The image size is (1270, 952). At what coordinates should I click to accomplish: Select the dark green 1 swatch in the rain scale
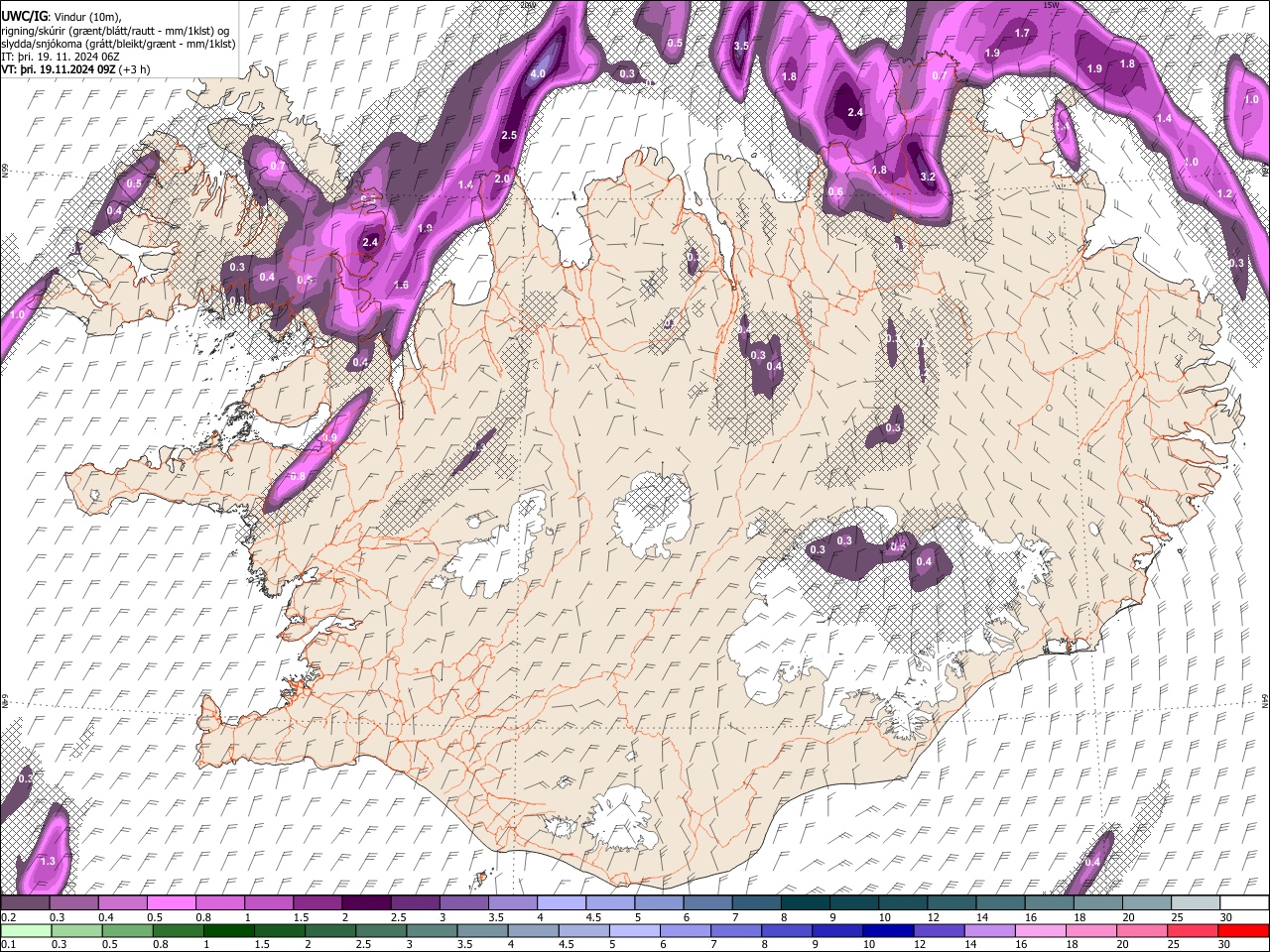coord(228,930)
